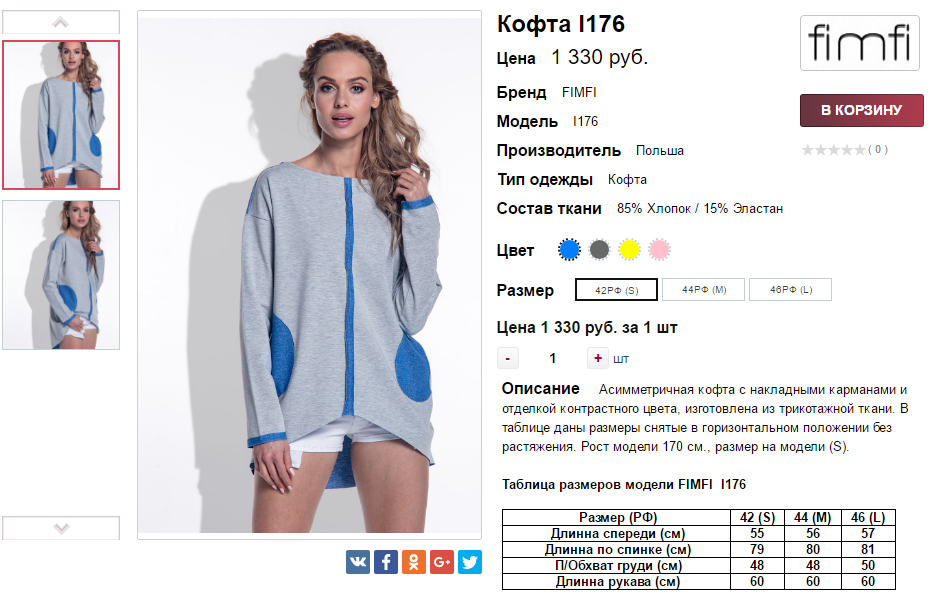Open the second product thumbnail

coord(60,275)
